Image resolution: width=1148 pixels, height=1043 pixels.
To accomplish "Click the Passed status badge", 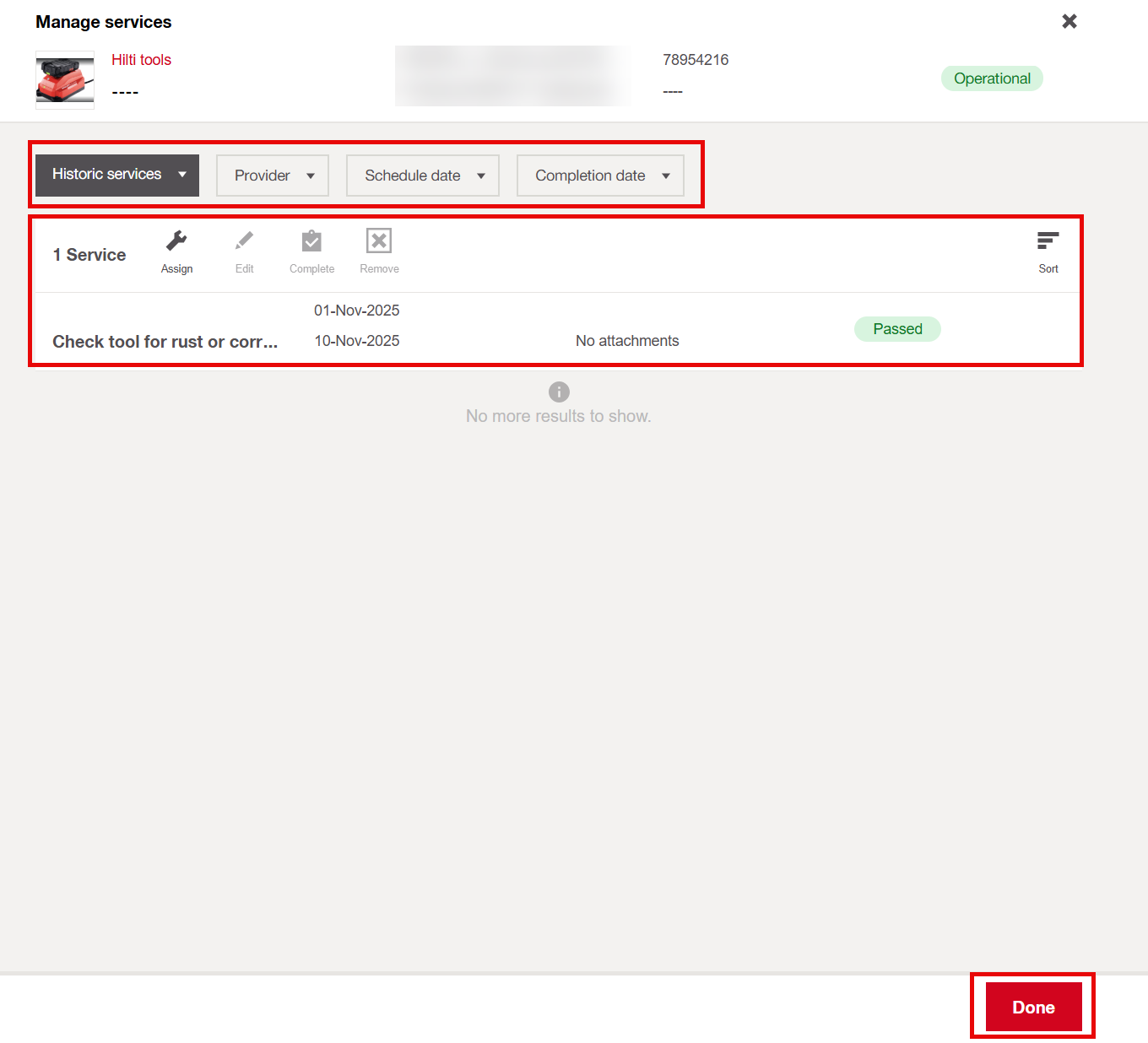I will coord(897,329).
